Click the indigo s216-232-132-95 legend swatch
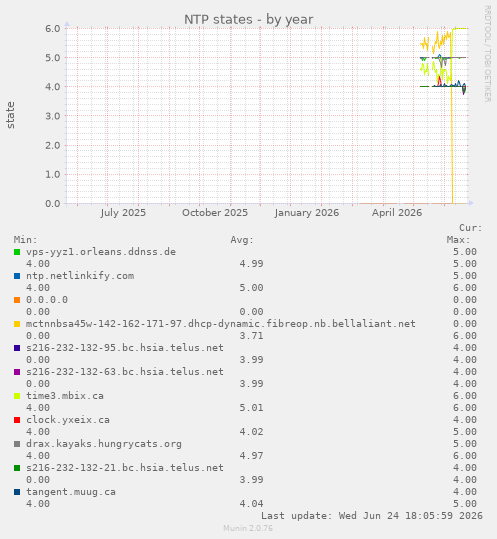The height and width of the screenshot is (539, 497). tap(17, 348)
